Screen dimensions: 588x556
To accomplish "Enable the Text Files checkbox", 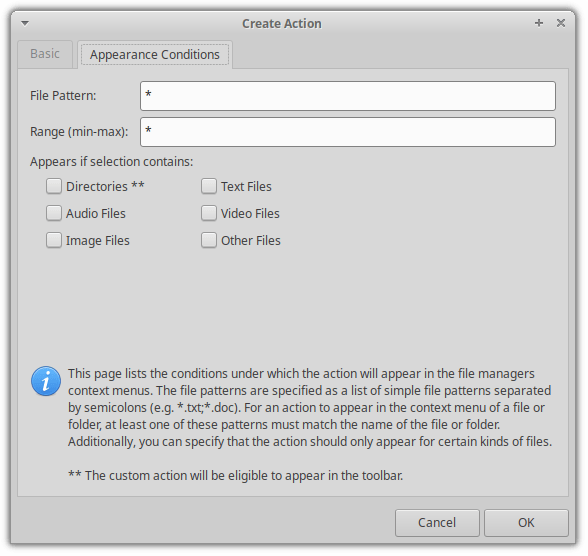I will (x=209, y=186).
